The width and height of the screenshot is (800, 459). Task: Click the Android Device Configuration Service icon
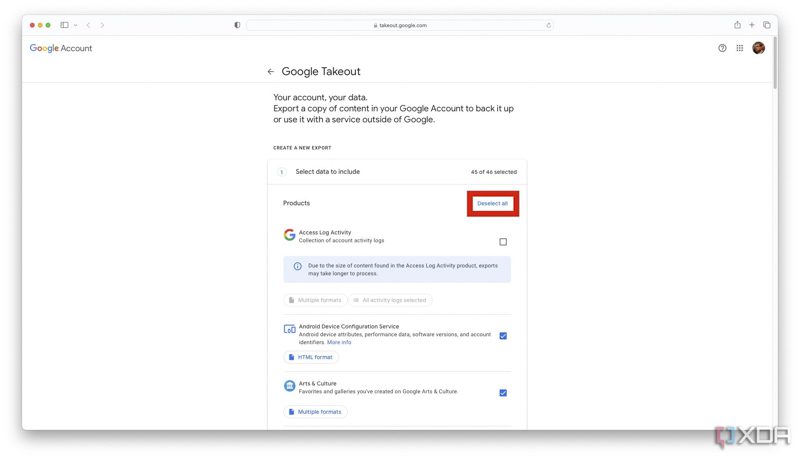(289, 329)
